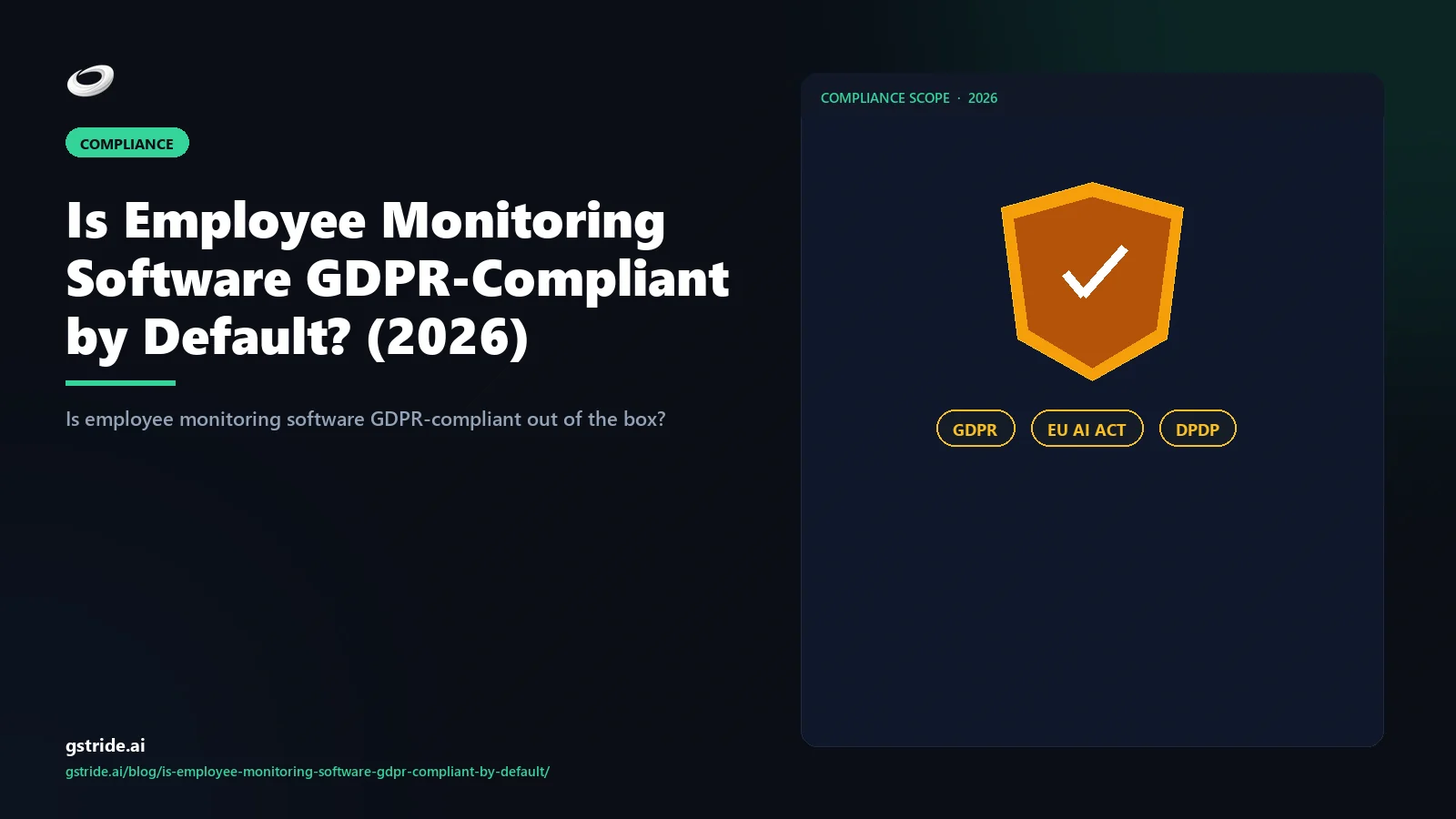Click the 'COMPLIANCE SCOPE · 2026' label
The width and height of the screenshot is (1456, 819).
[x=909, y=98]
